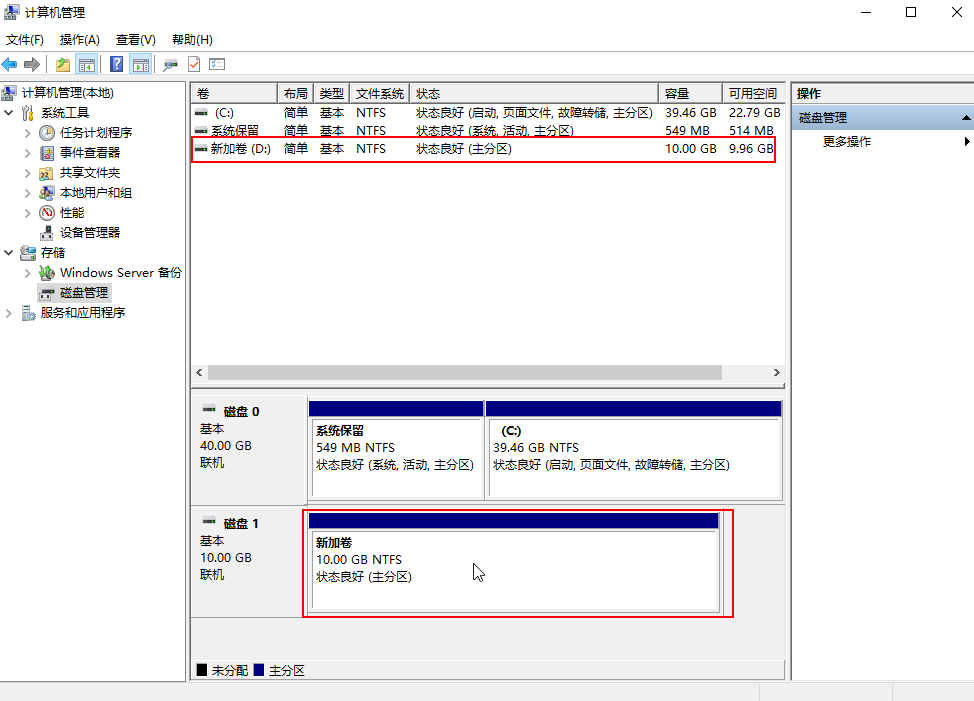
Task: Sort by the 卷 column header
Action: click(234, 94)
